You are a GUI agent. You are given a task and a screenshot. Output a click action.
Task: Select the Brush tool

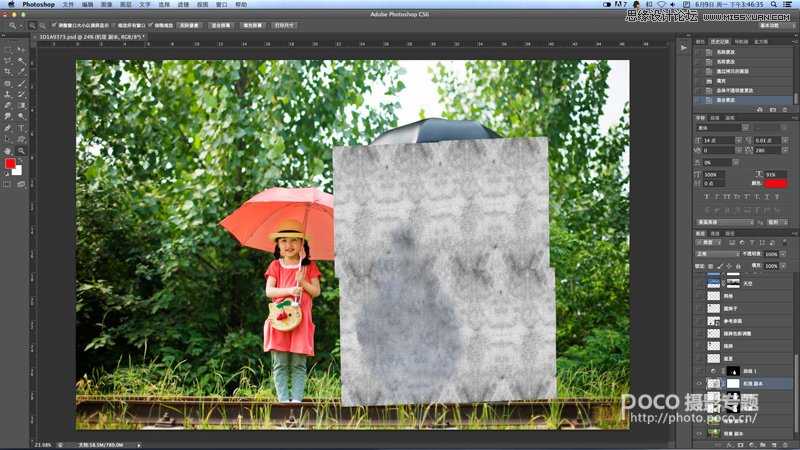21,83
